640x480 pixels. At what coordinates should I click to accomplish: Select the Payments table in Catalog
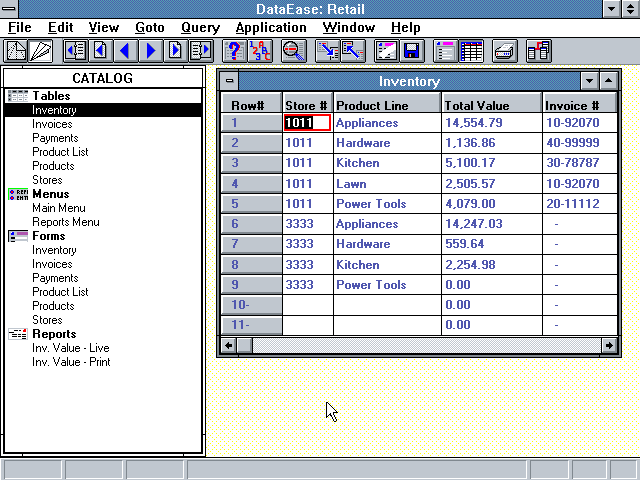(x=55, y=138)
